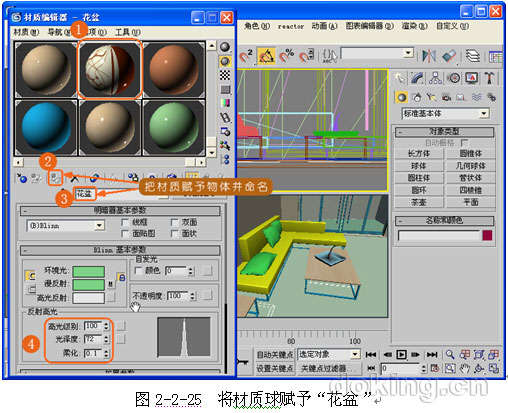Open the Modify panel tab icon
This screenshot has height=413, width=508.
click(417, 78)
